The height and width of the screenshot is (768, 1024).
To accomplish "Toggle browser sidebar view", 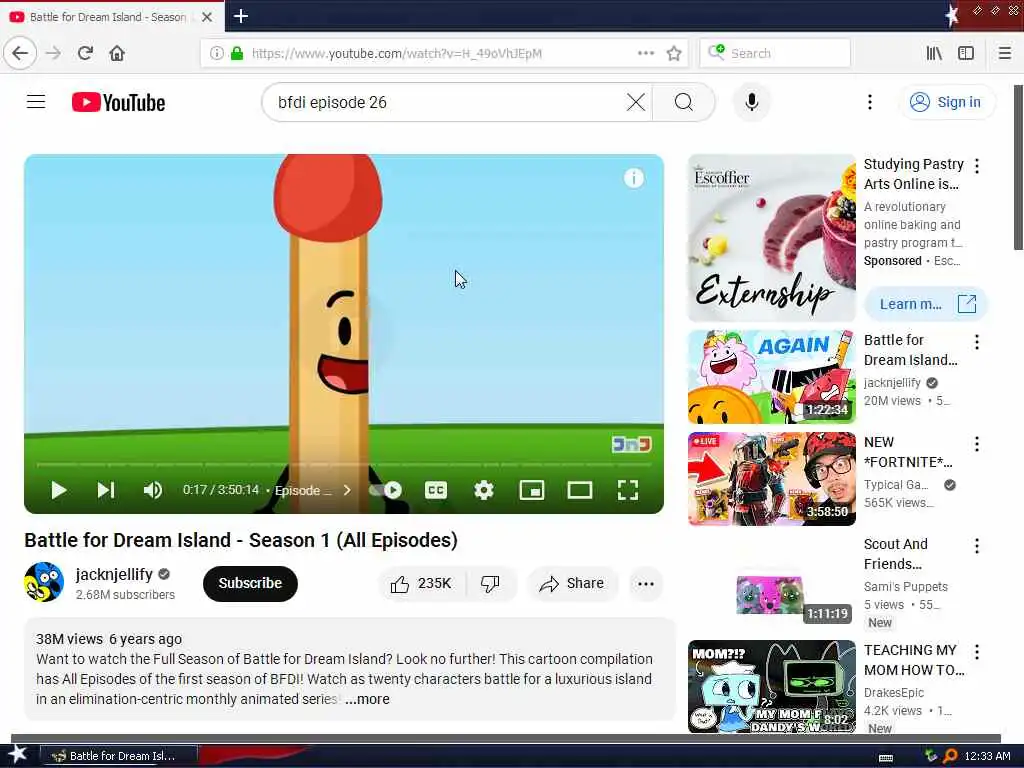I will pos(966,53).
